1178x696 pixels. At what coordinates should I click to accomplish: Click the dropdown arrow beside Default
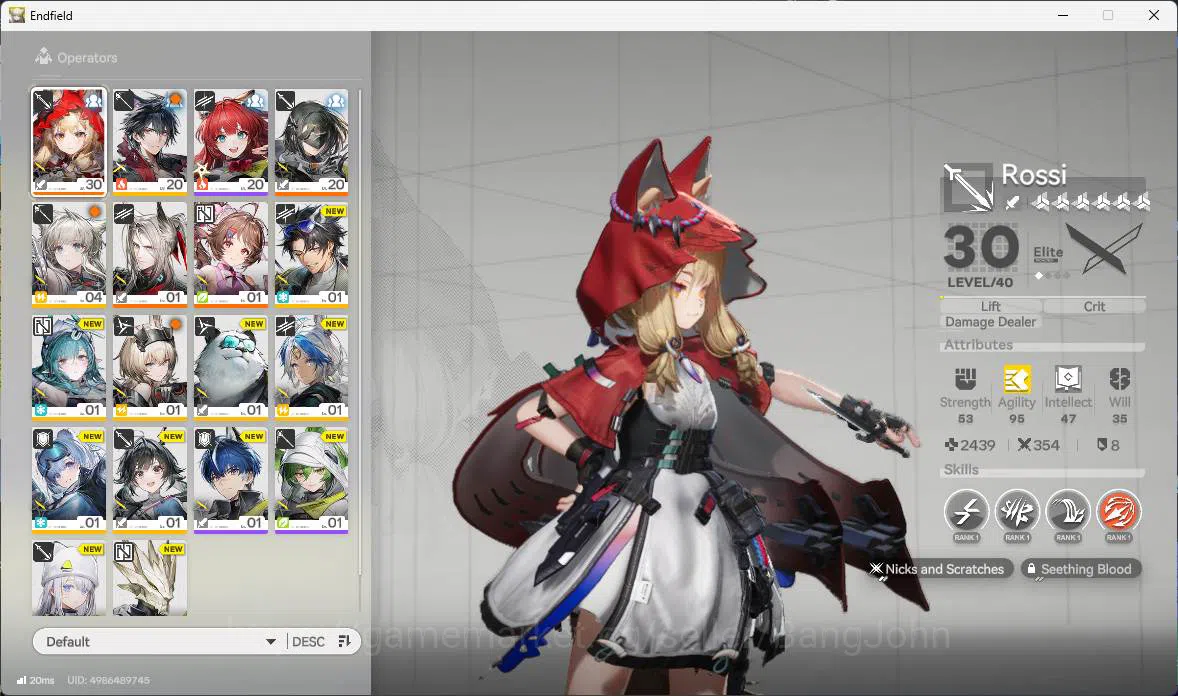[x=270, y=642]
